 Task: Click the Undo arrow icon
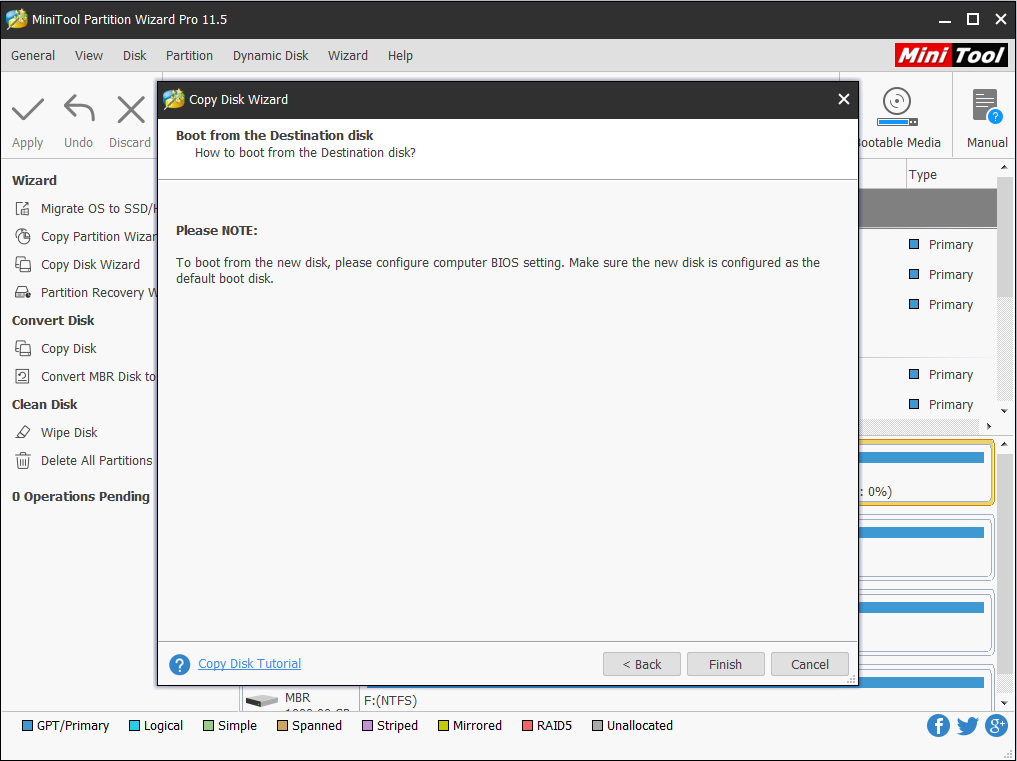(x=79, y=109)
